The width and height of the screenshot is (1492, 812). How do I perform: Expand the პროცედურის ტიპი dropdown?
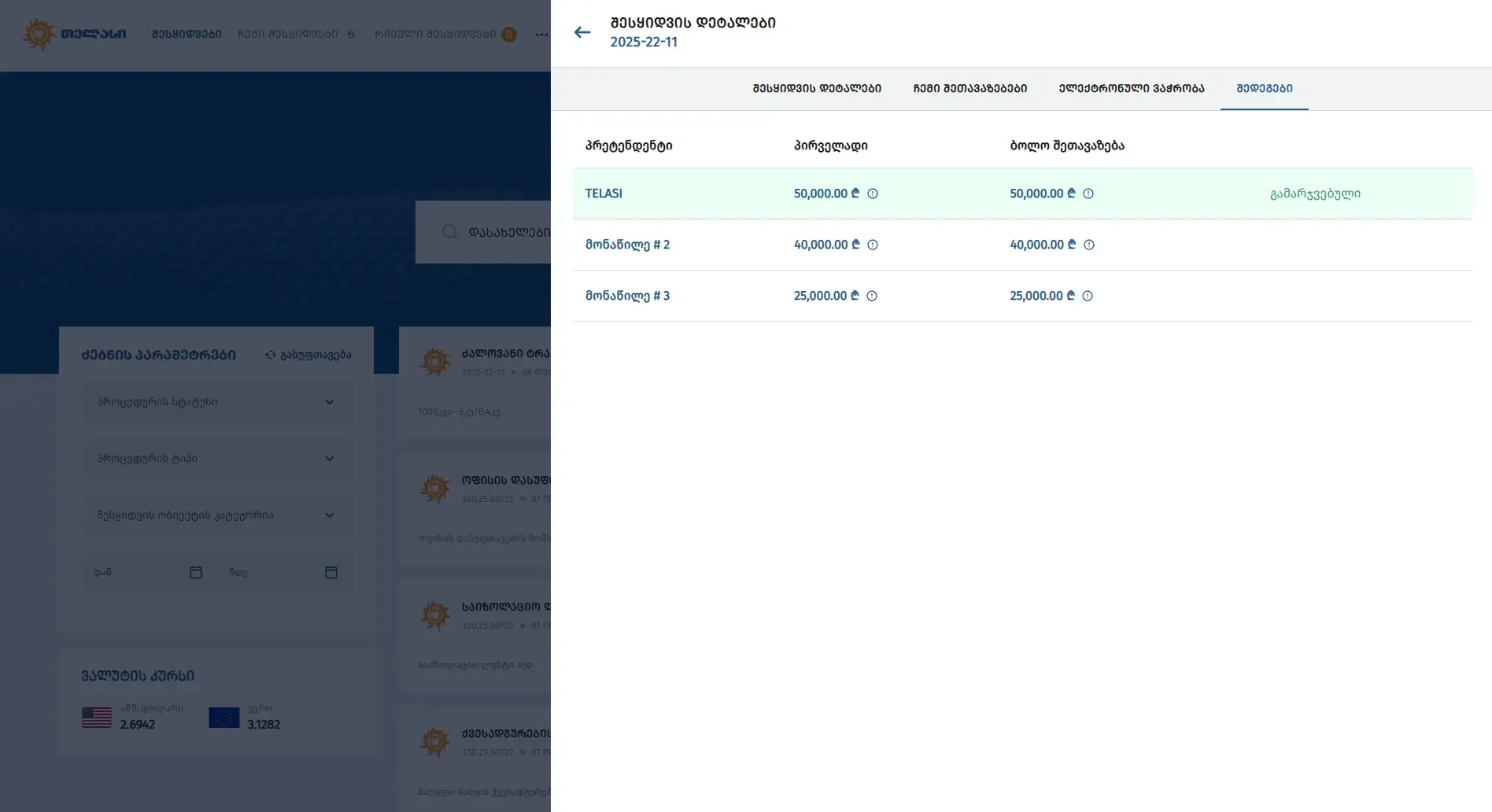(216, 459)
